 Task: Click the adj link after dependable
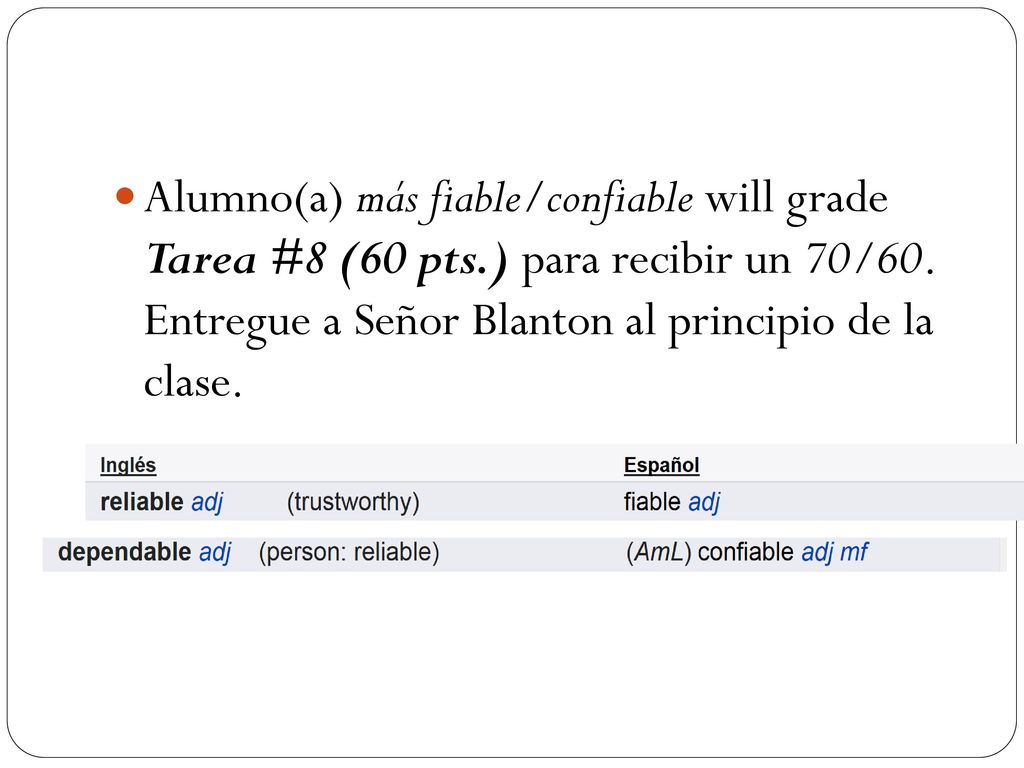(215, 552)
